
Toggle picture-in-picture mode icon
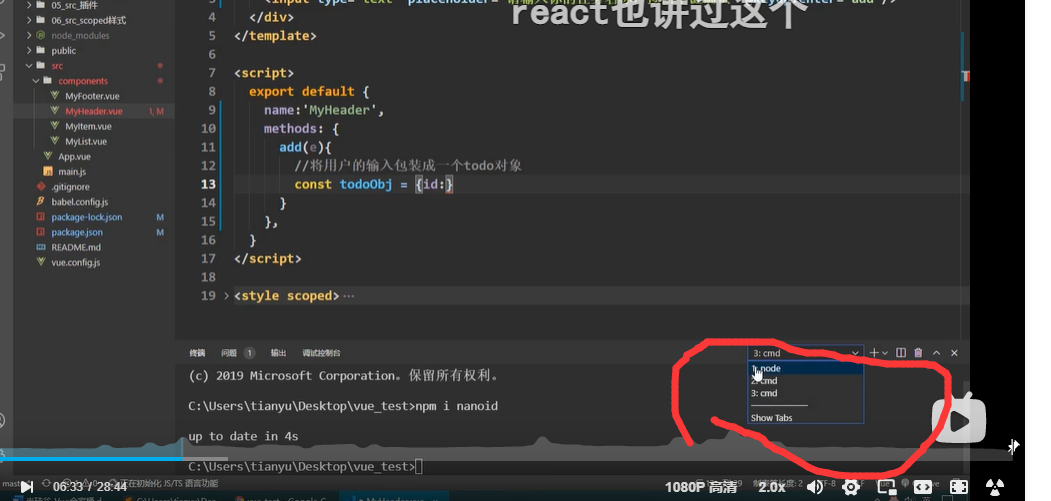[886, 487]
